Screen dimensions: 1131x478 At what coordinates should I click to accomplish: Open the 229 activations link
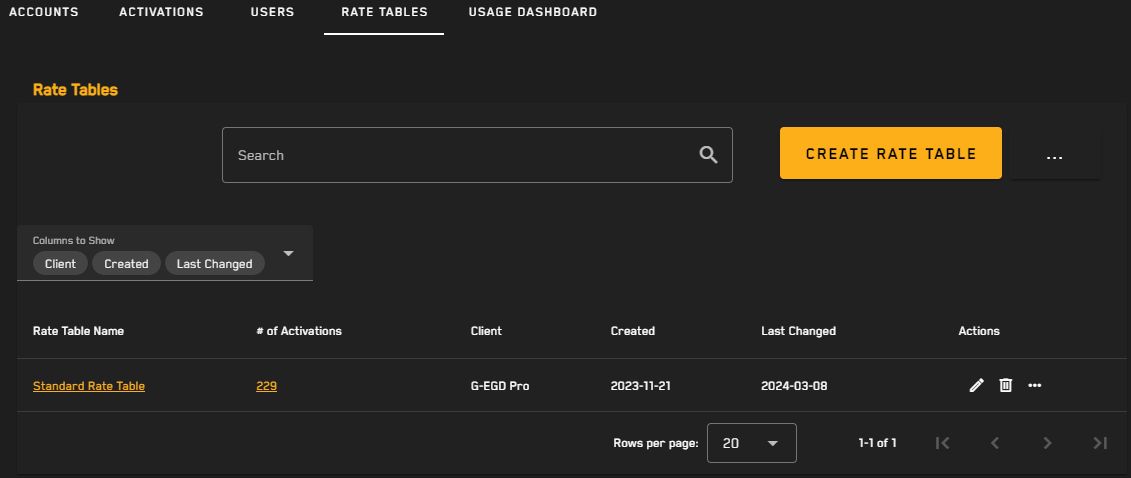pyautogui.click(x=266, y=386)
